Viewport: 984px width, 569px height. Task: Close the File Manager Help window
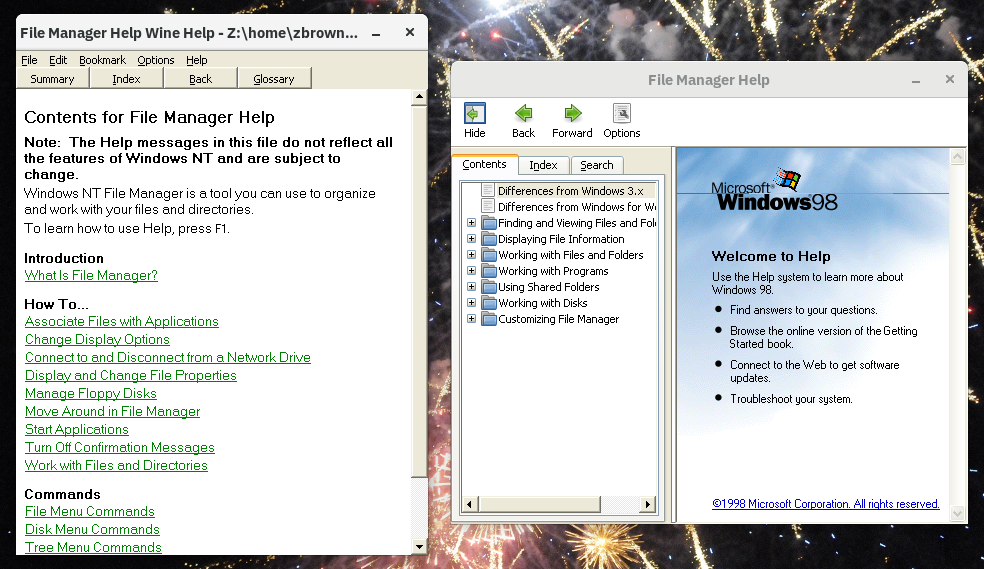click(x=949, y=79)
